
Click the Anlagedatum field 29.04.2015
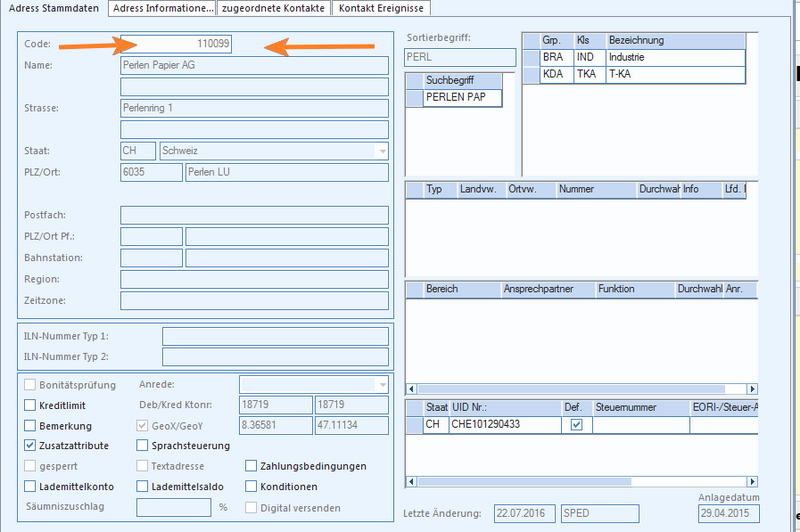[729, 514]
